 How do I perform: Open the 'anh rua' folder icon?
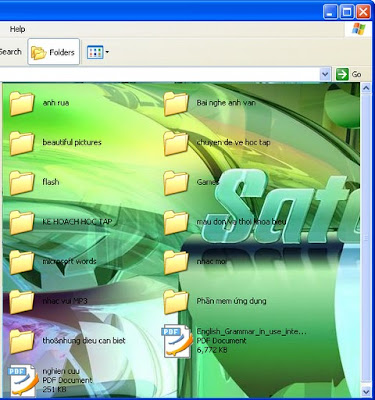pos(22,104)
